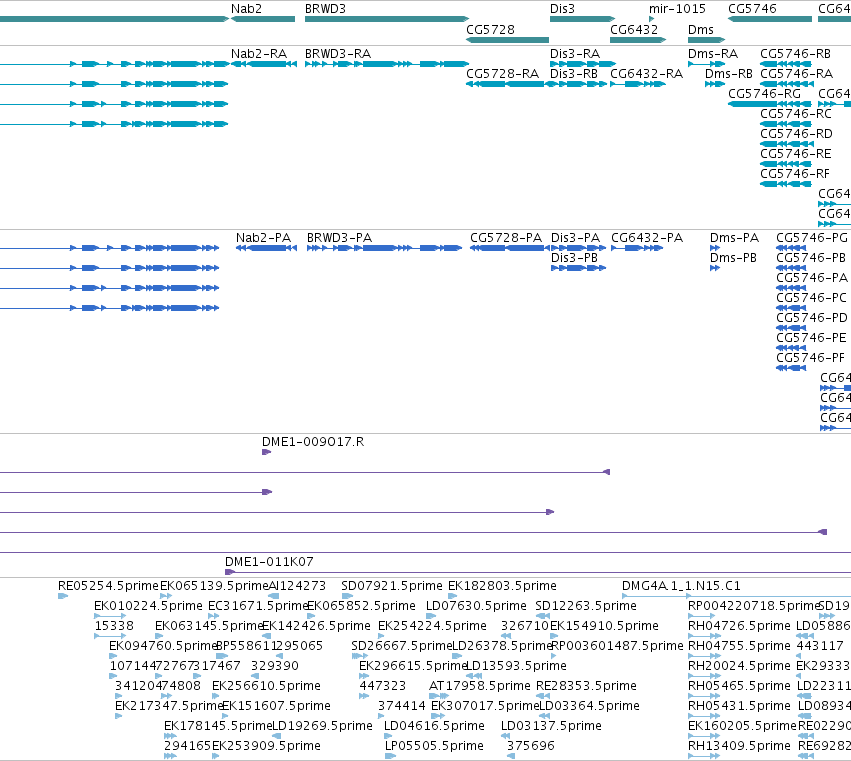Click the CG5746-PD protein feature
Viewport: 851px width, 761px height.
tap(791, 328)
